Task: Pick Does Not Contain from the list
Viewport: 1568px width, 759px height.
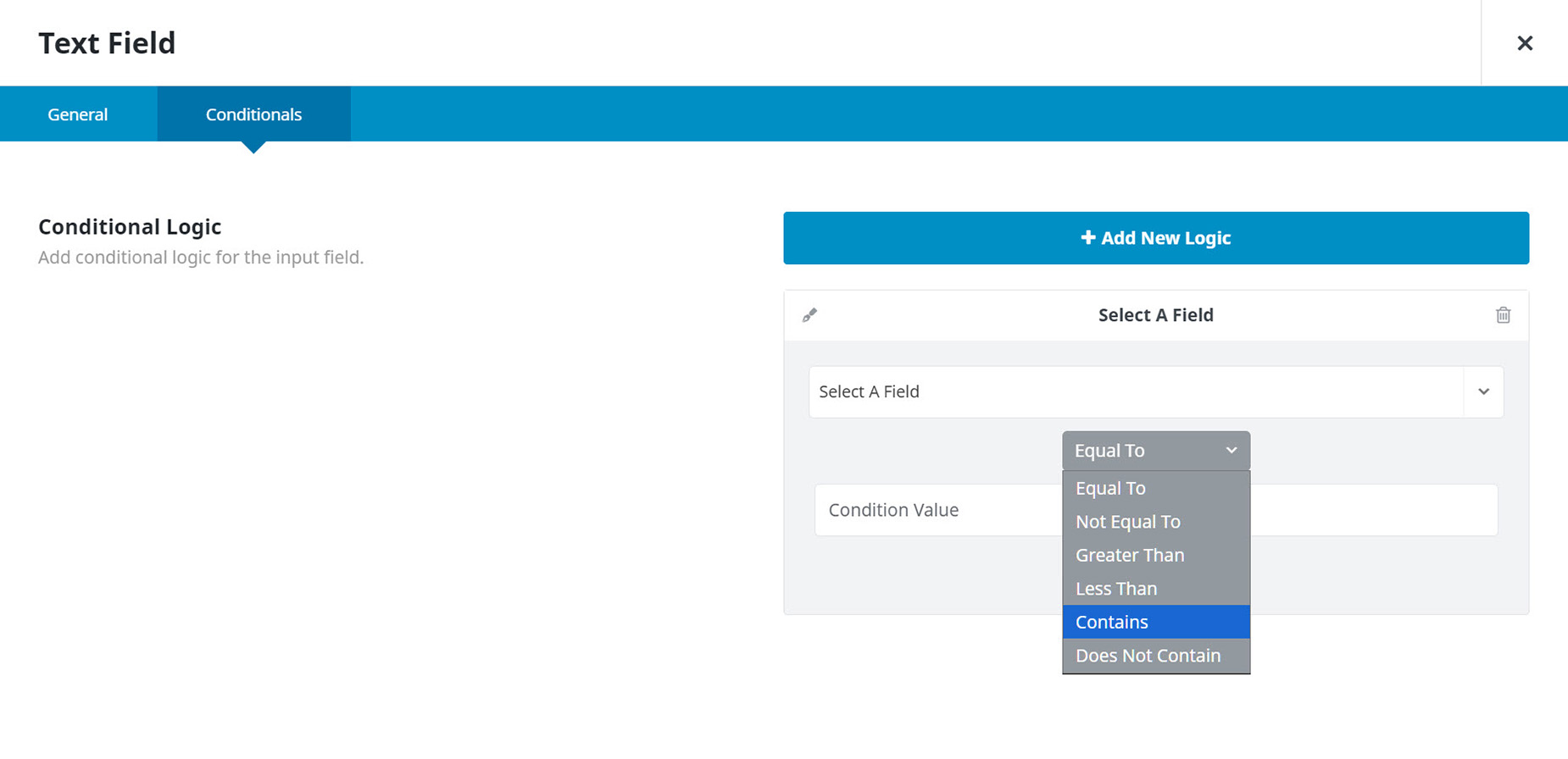Action: tap(1148, 656)
